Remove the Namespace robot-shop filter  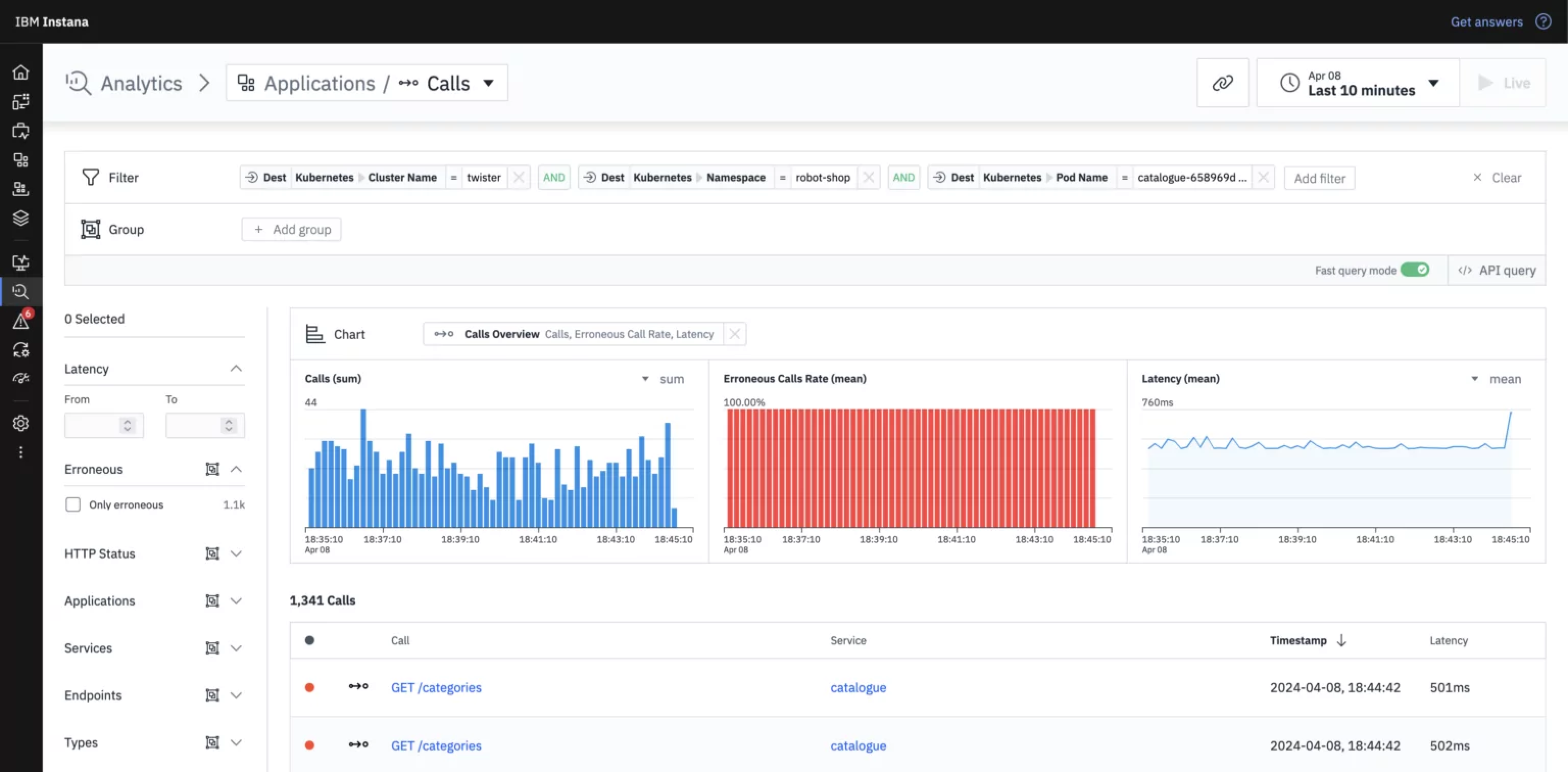click(x=869, y=177)
